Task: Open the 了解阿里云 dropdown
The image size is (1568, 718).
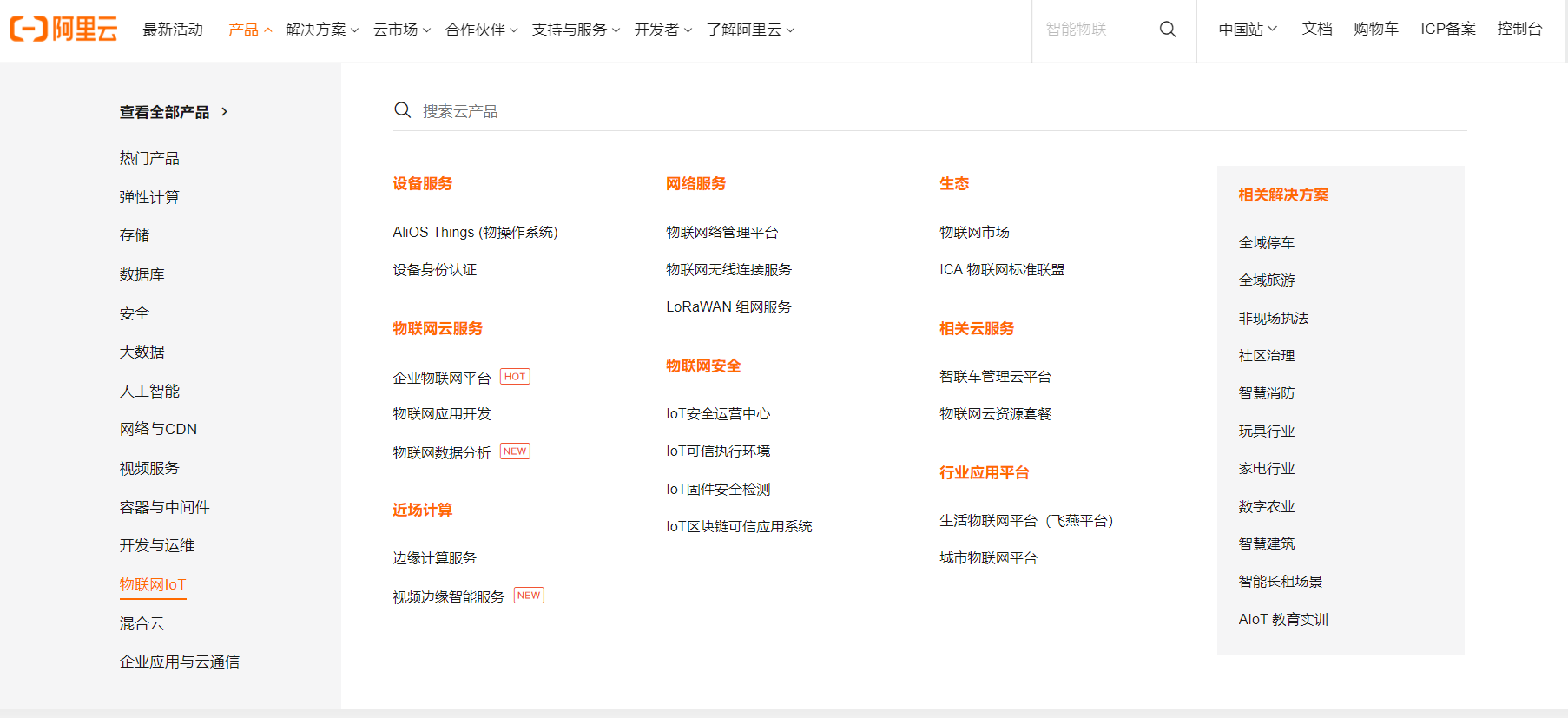Action: 751,30
